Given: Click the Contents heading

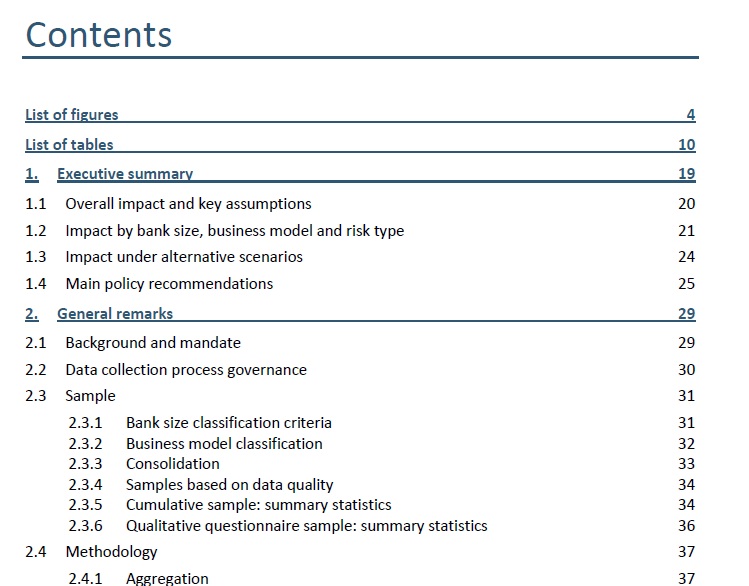Looking at the screenshot, I should point(99,34).
